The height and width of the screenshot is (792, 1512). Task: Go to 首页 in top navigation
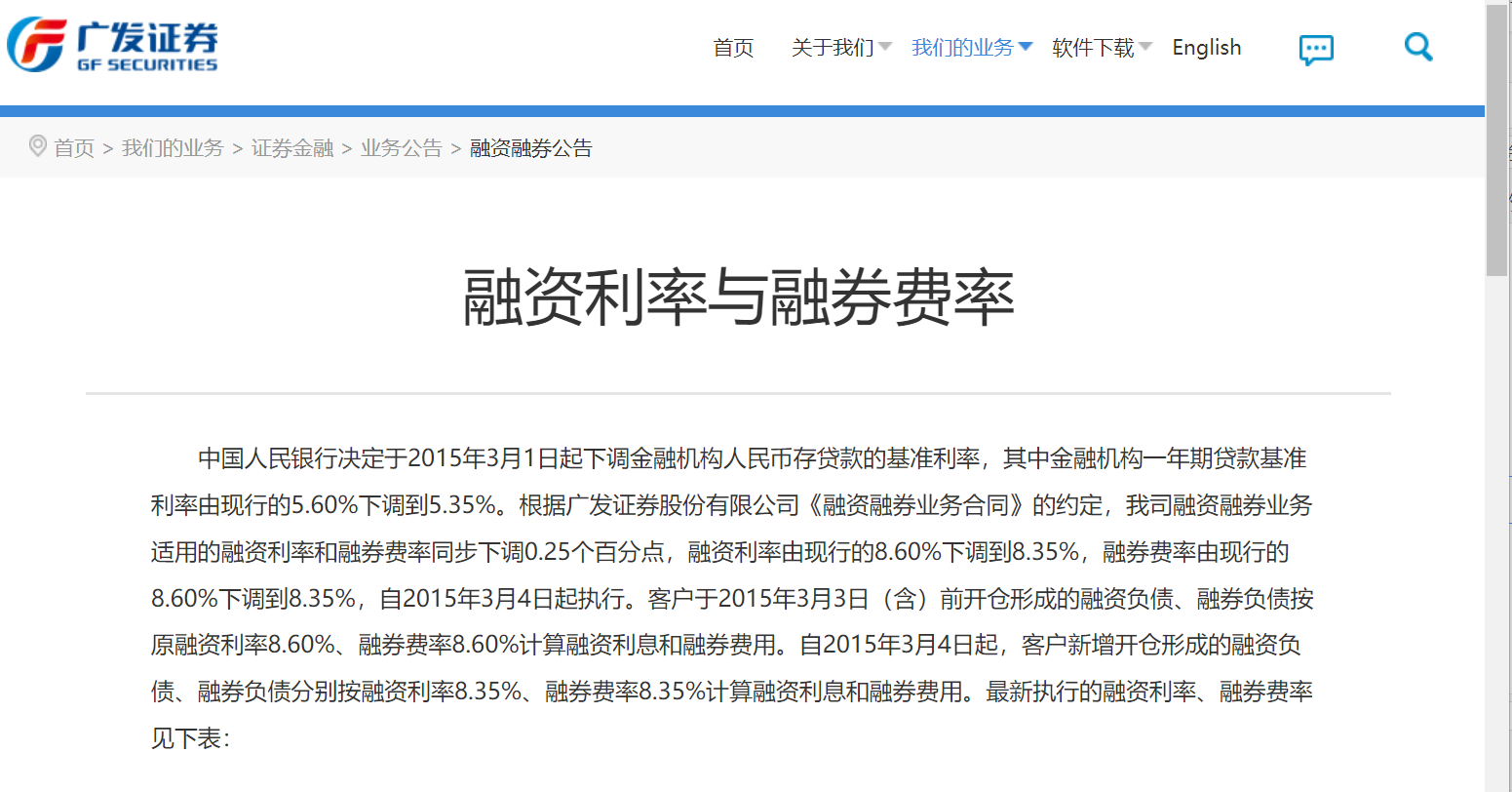(x=733, y=48)
